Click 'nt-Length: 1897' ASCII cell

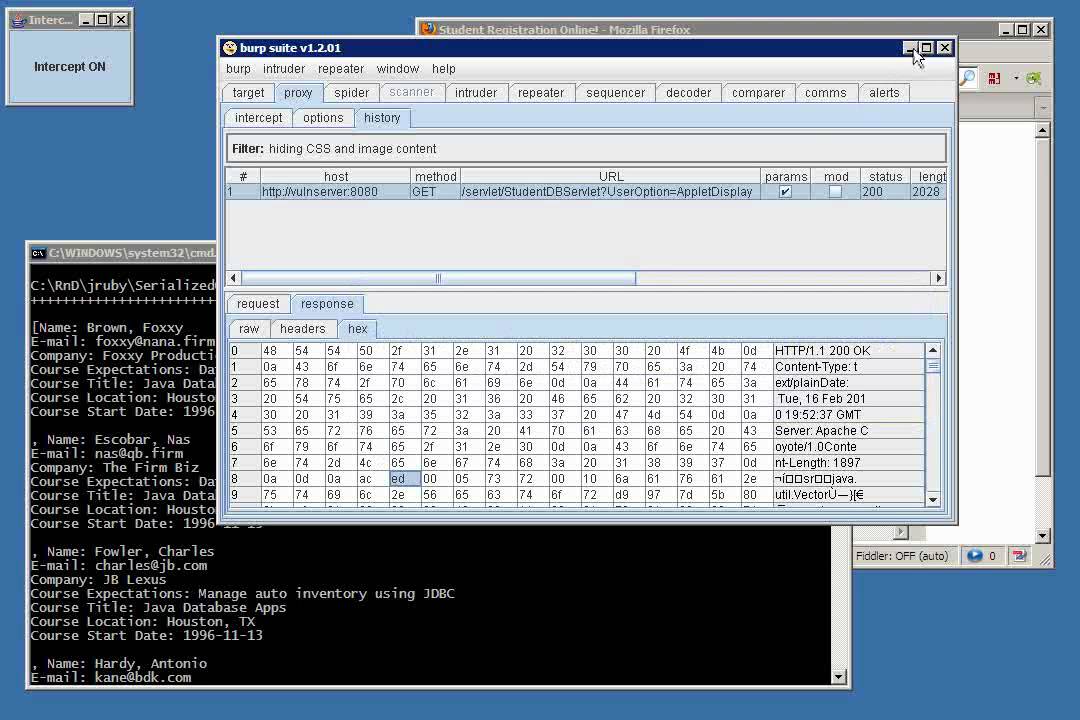tap(848, 463)
